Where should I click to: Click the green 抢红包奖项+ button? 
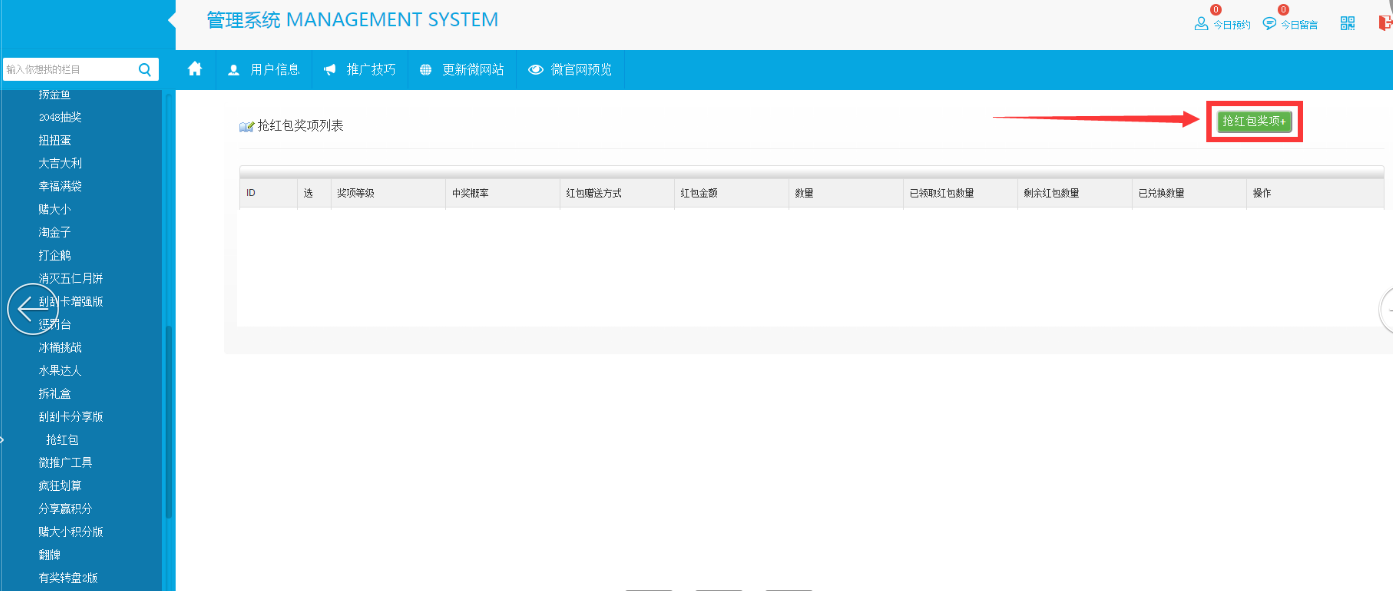1254,121
